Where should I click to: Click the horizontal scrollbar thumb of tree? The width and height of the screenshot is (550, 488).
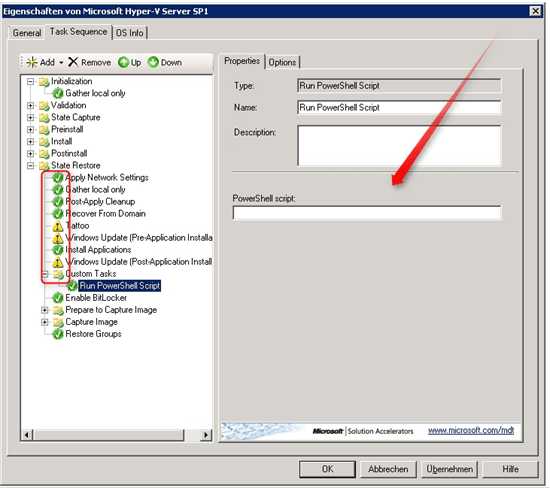pos(108,435)
